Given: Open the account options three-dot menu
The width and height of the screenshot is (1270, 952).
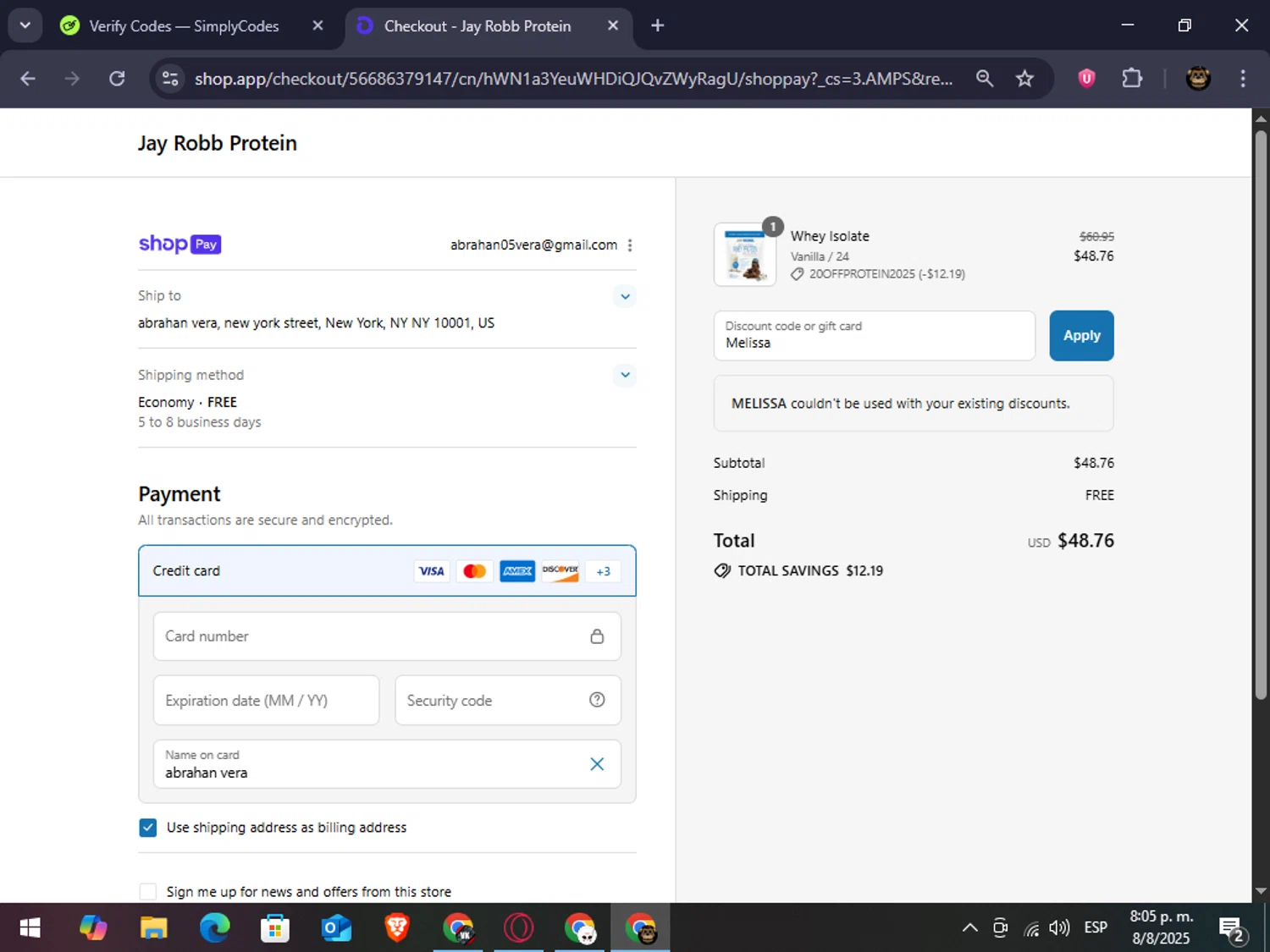Looking at the screenshot, I should click(x=630, y=245).
